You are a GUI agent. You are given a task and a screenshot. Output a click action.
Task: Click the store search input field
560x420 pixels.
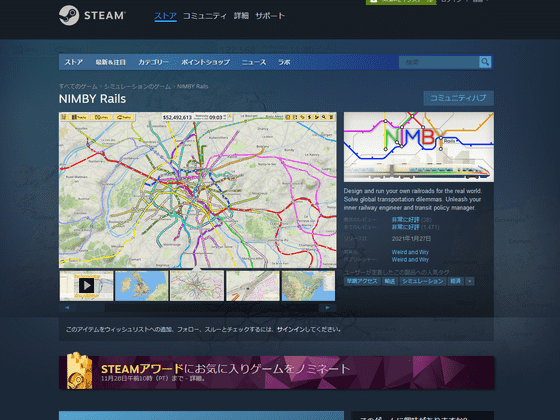coord(439,62)
